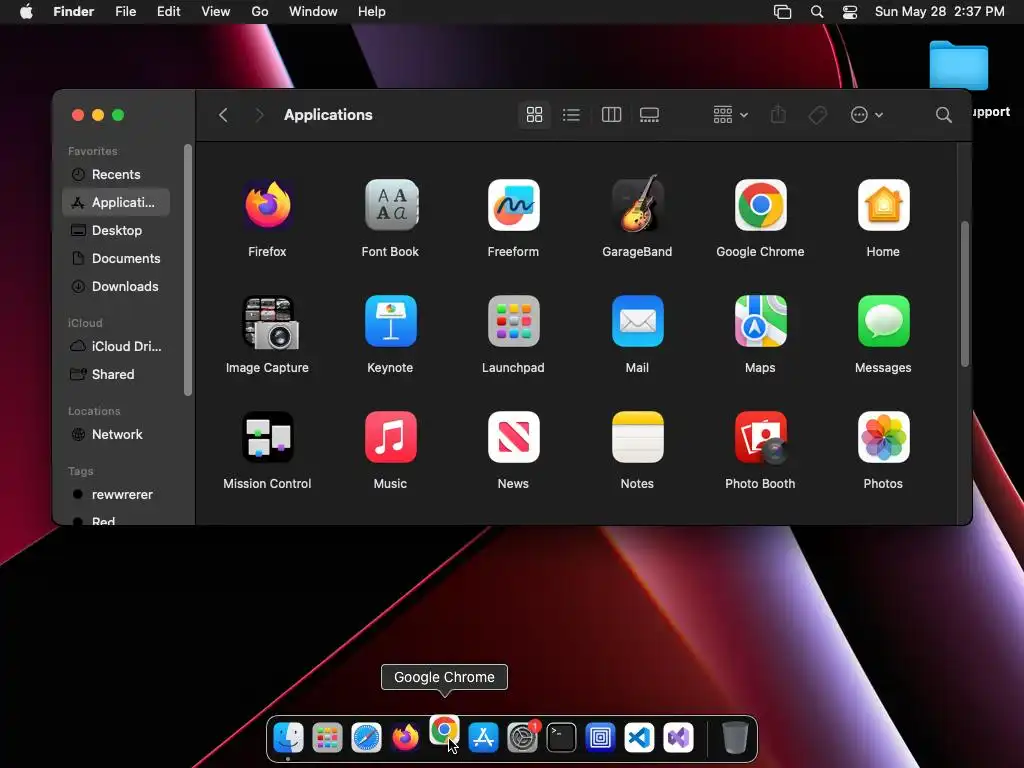This screenshot has height=768, width=1024.
Task: Open the File menu
Action: 125,12
